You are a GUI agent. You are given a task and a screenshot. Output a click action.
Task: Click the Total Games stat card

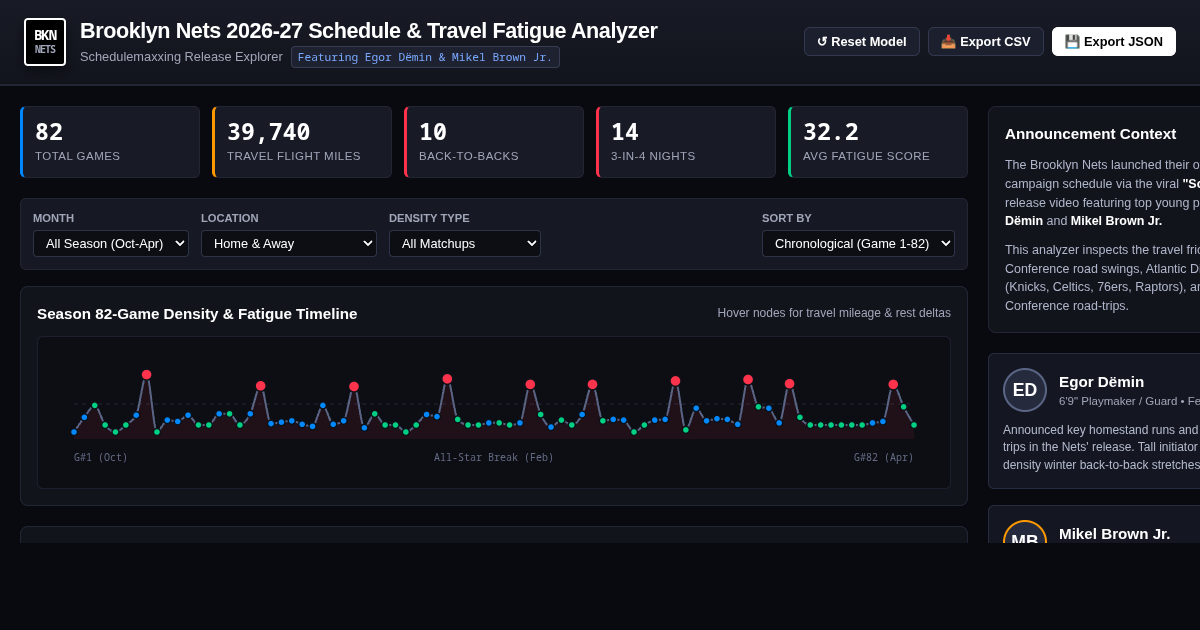pyautogui.click(x=110, y=142)
